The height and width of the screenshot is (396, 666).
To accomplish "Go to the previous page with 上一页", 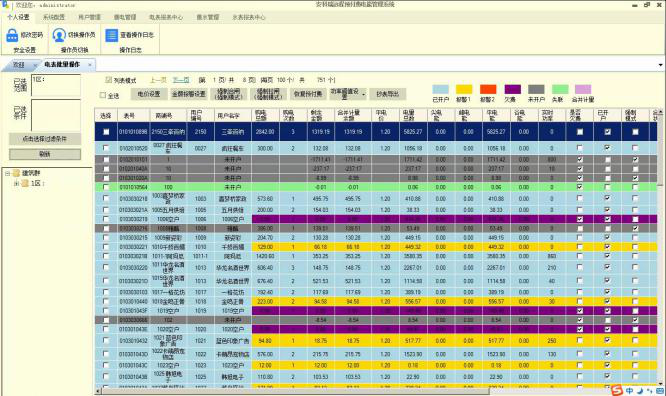I will [x=158, y=80].
